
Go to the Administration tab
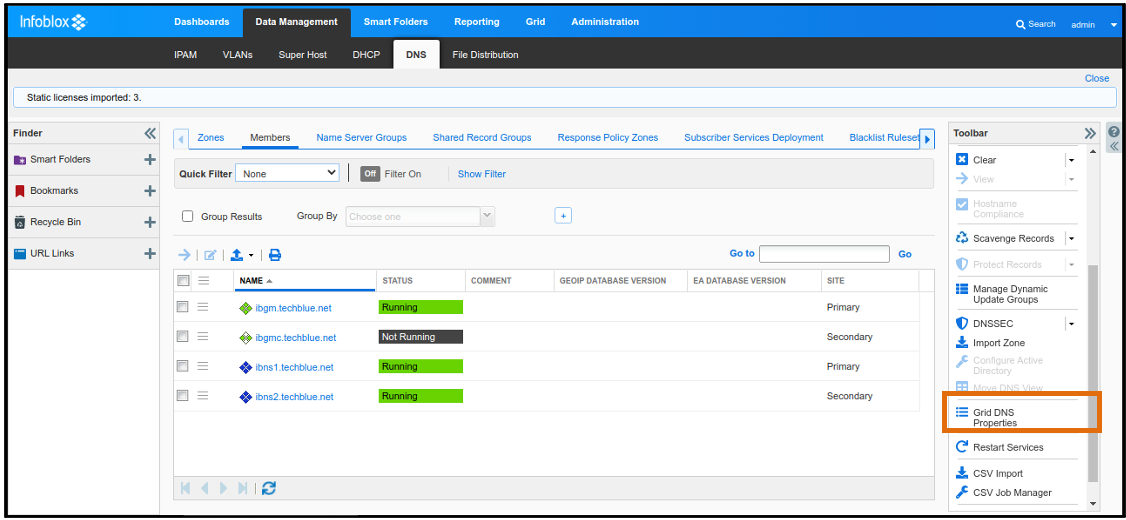click(x=605, y=22)
